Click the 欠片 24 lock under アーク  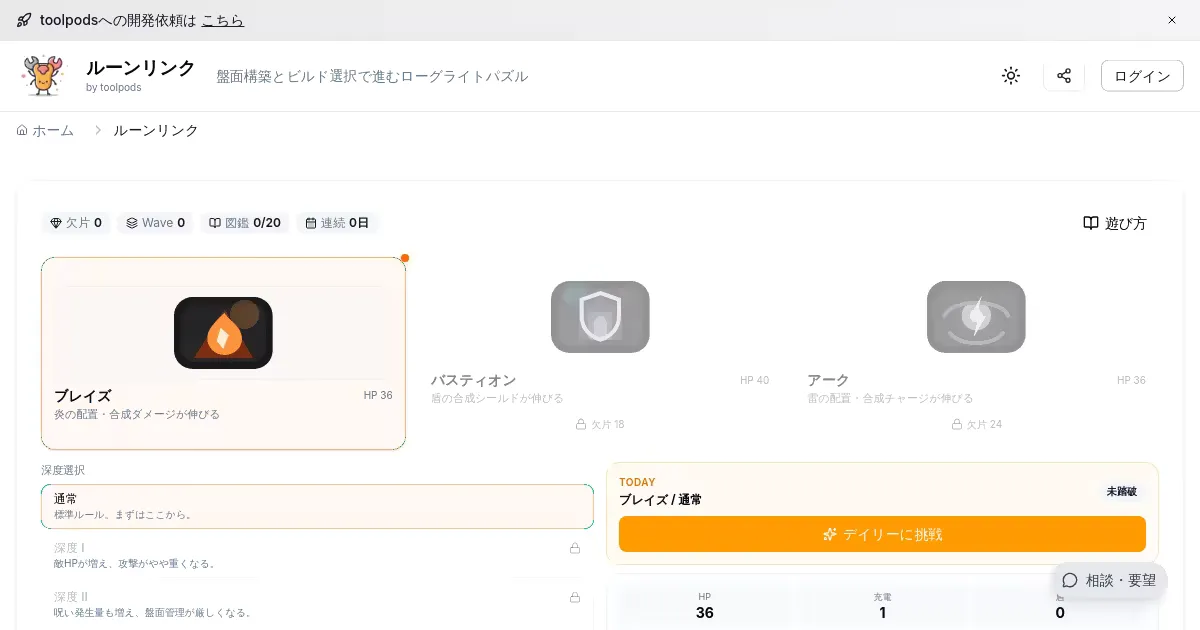click(x=976, y=424)
